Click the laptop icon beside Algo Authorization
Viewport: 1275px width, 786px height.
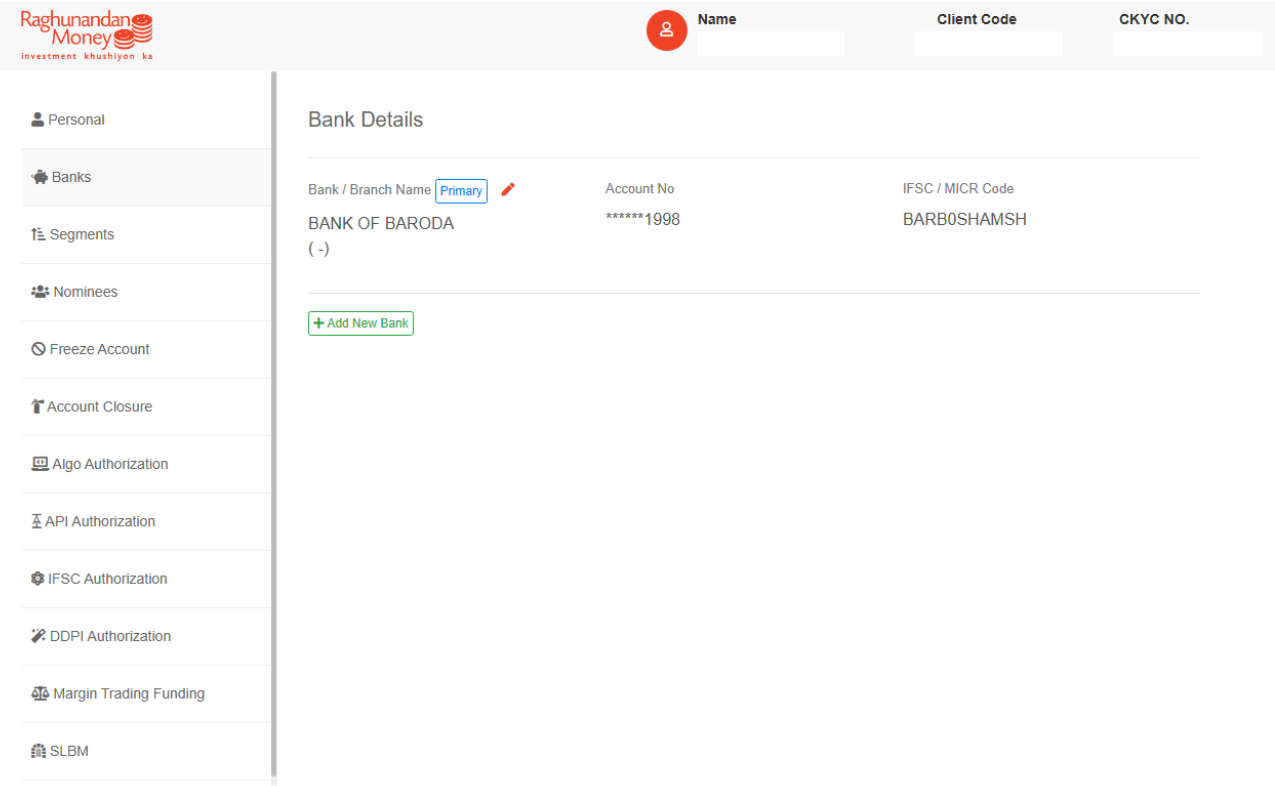pyautogui.click(x=40, y=464)
